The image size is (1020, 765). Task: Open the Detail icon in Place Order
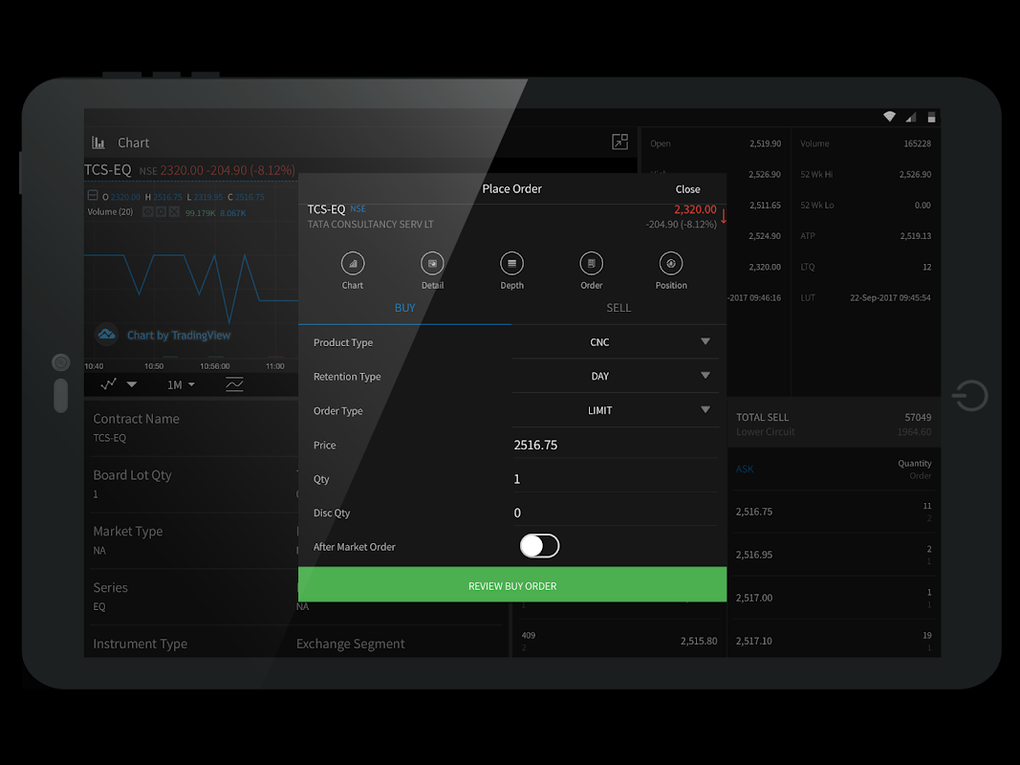tap(432, 263)
